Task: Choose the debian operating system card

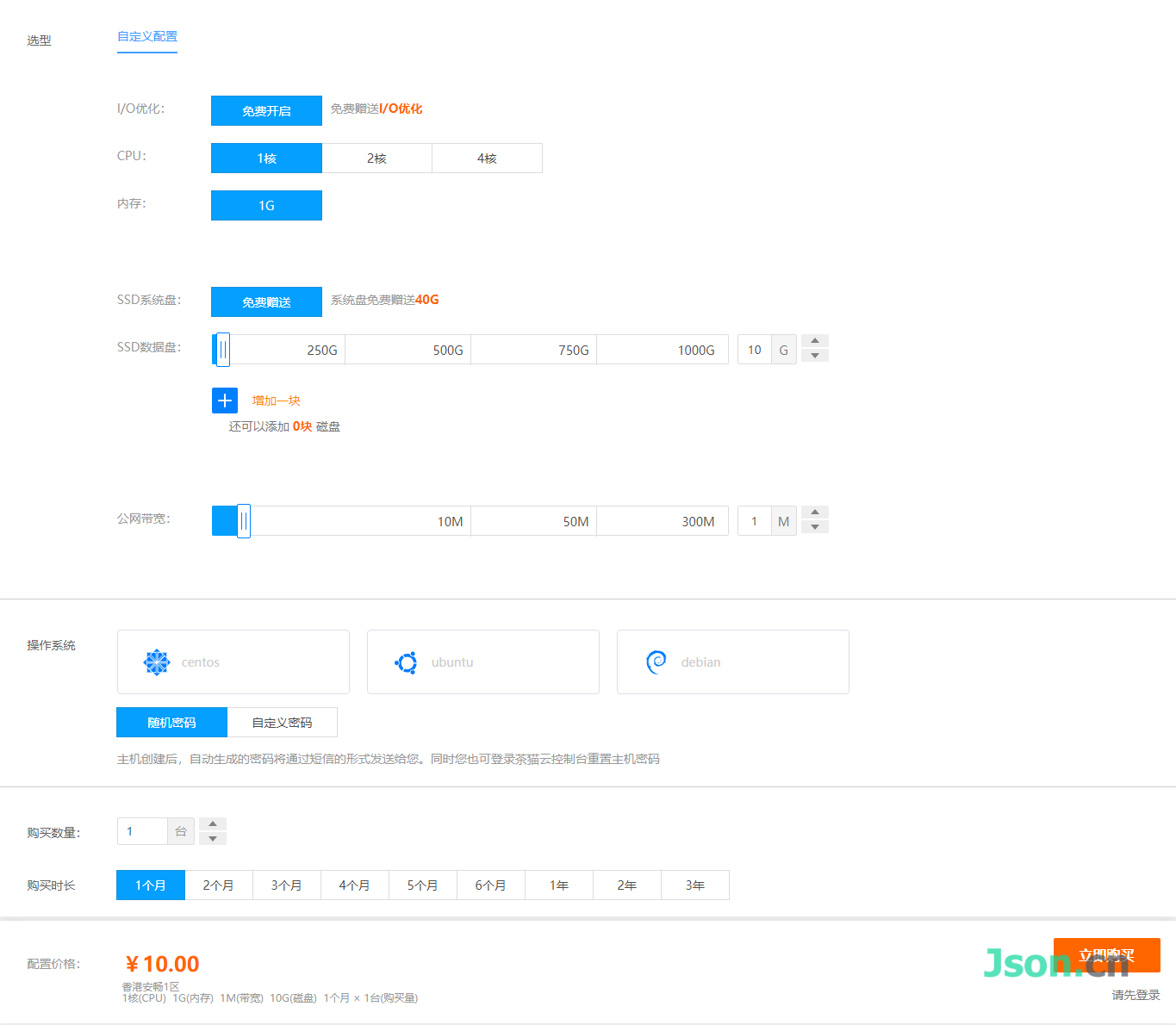Action: click(733, 662)
